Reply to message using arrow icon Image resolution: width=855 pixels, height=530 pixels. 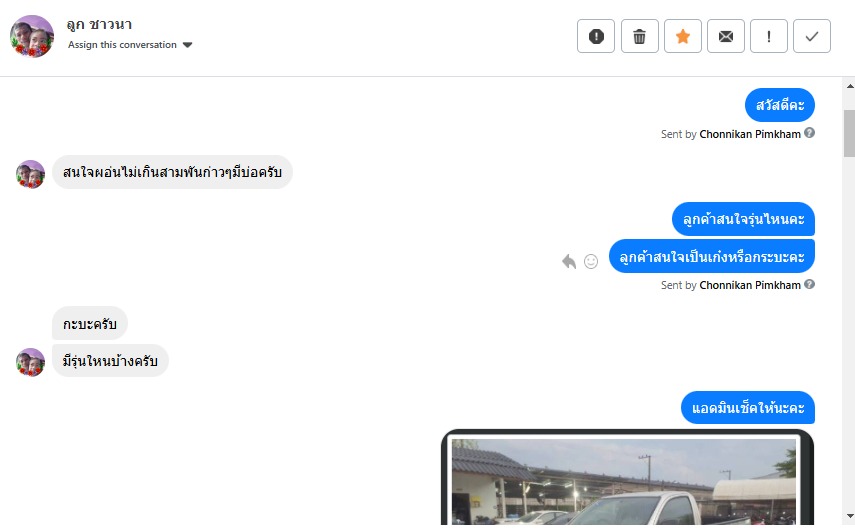(x=569, y=262)
